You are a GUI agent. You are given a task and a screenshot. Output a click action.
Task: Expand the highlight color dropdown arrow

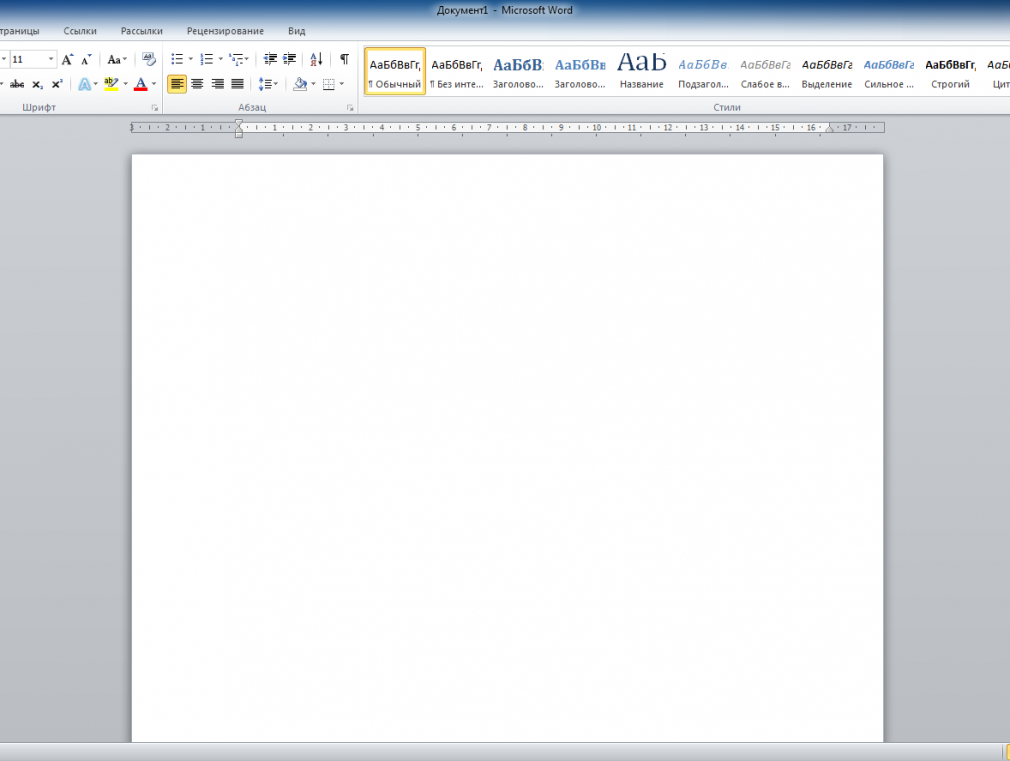click(x=125, y=84)
